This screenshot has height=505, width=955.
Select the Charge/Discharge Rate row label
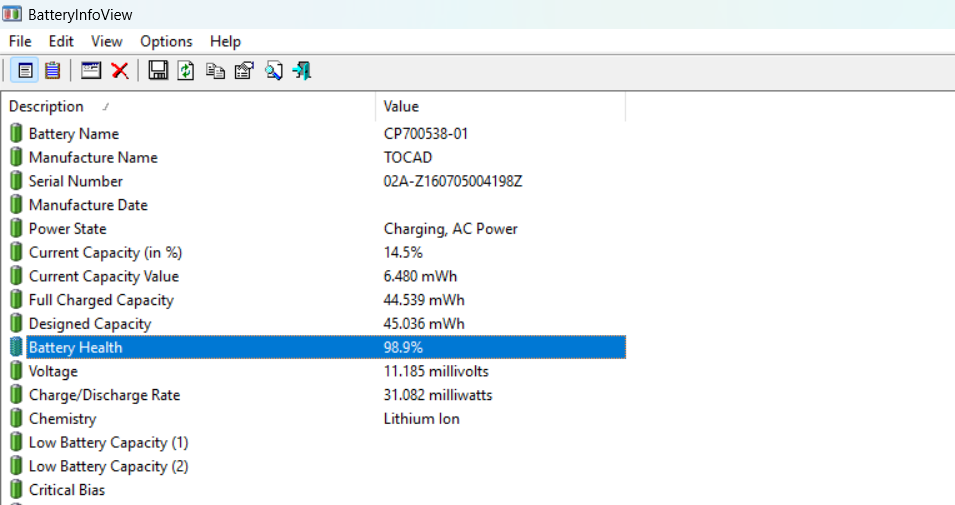[105, 395]
